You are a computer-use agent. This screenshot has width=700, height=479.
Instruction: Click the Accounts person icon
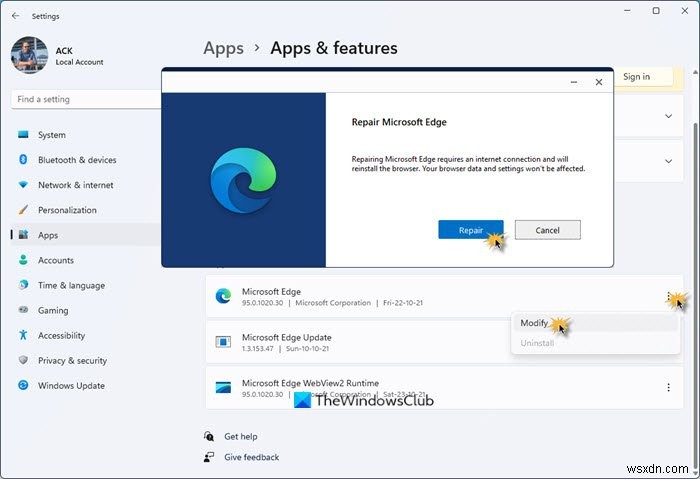pos(23,259)
